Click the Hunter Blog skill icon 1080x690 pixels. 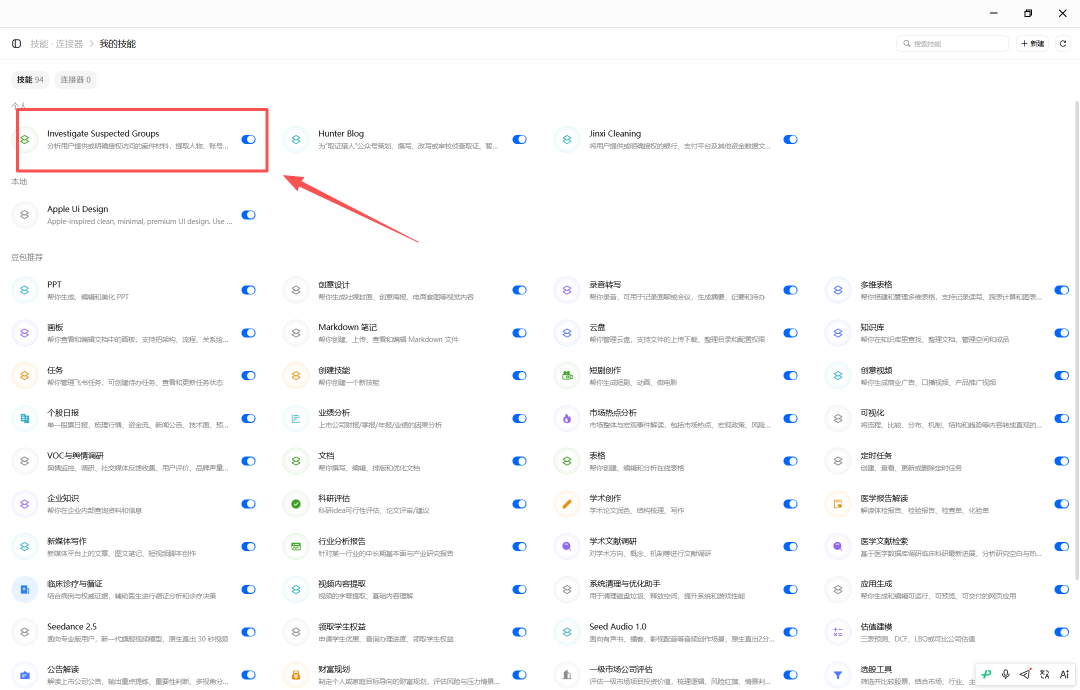pos(296,139)
